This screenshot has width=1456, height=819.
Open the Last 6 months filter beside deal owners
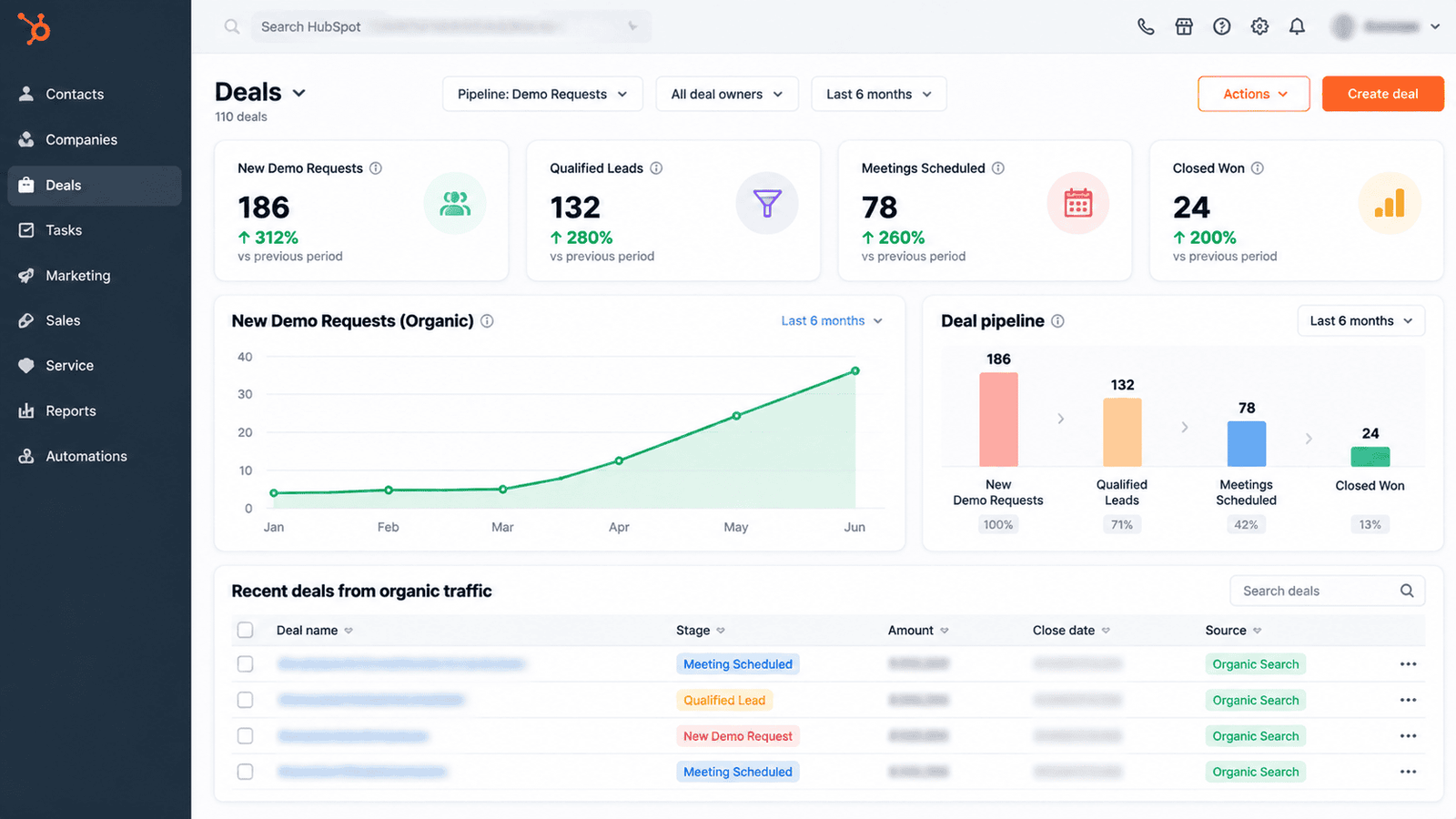point(879,94)
